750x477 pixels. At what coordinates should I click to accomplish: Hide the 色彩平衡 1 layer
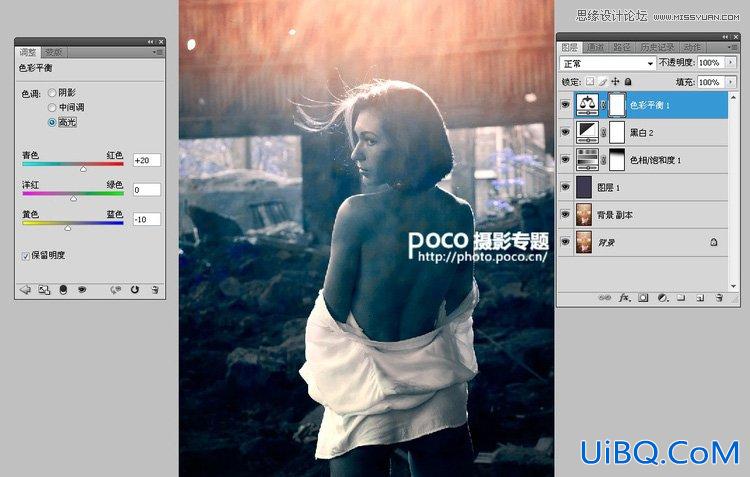point(565,105)
